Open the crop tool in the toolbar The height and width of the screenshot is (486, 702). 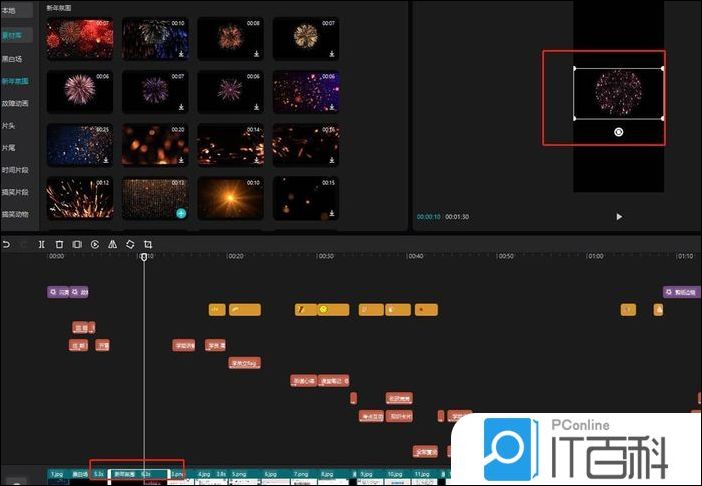click(148, 244)
